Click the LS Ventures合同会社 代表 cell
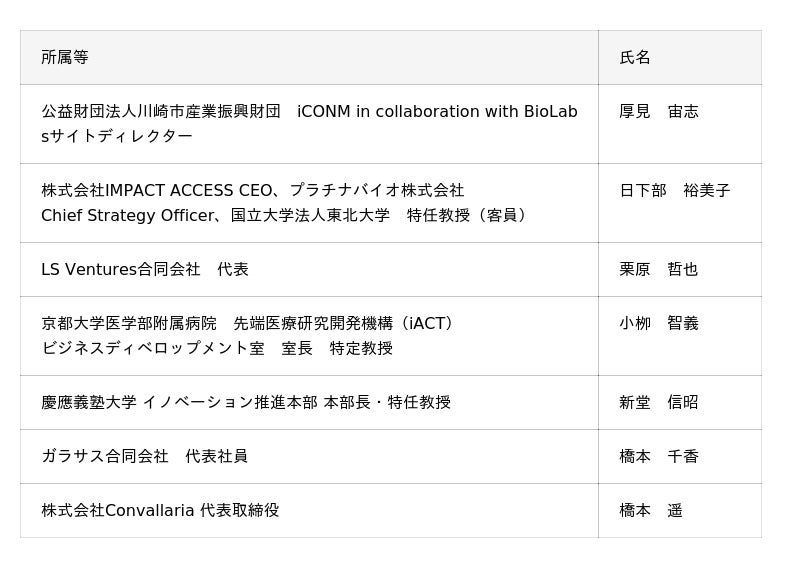Viewport: 800px width, 568px height. point(145,270)
